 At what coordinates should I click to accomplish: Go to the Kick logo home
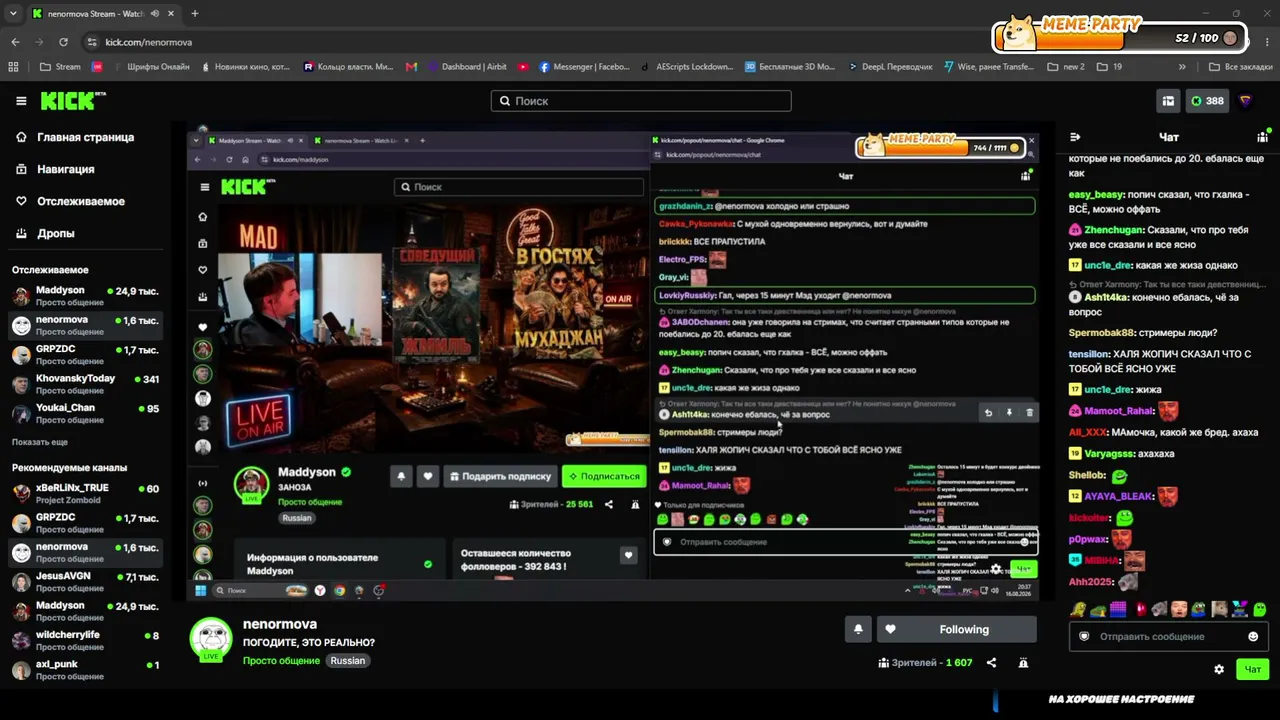(x=72, y=101)
